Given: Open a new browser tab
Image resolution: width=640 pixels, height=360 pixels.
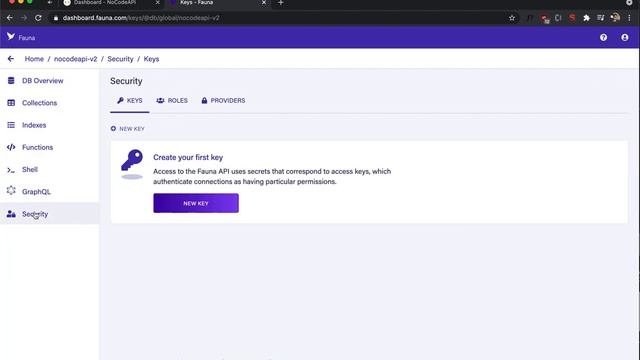Looking at the screenshot, I should (x=280, y=3).
